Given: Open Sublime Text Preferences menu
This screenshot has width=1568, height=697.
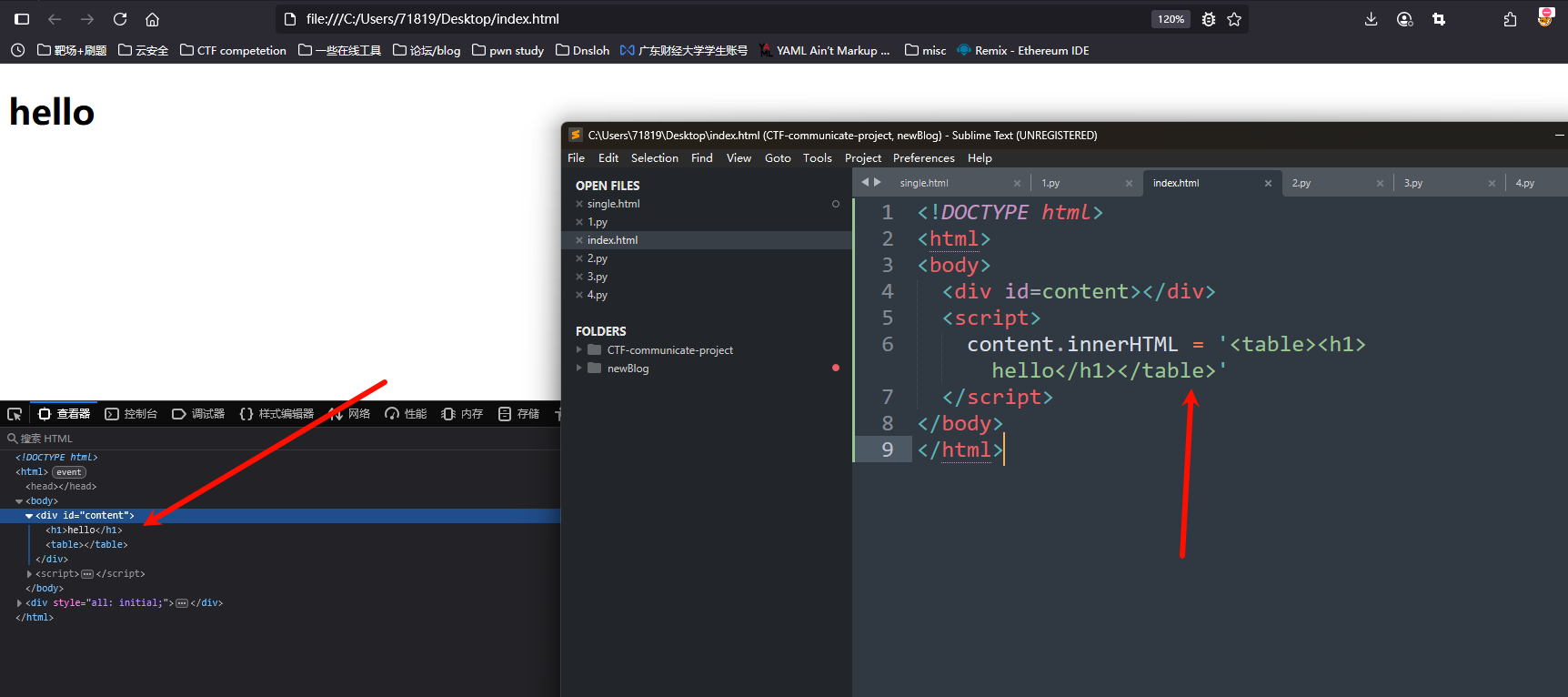Looking at the screenshot, I should (924, 158).
